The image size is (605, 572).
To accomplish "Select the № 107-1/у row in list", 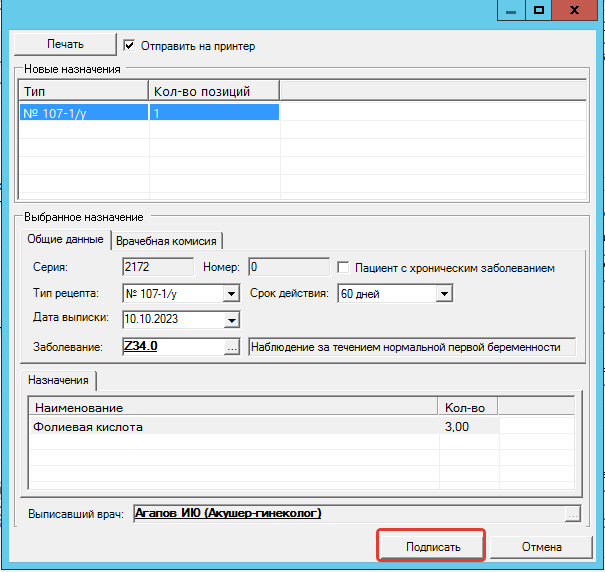I will tap(84, 114).
